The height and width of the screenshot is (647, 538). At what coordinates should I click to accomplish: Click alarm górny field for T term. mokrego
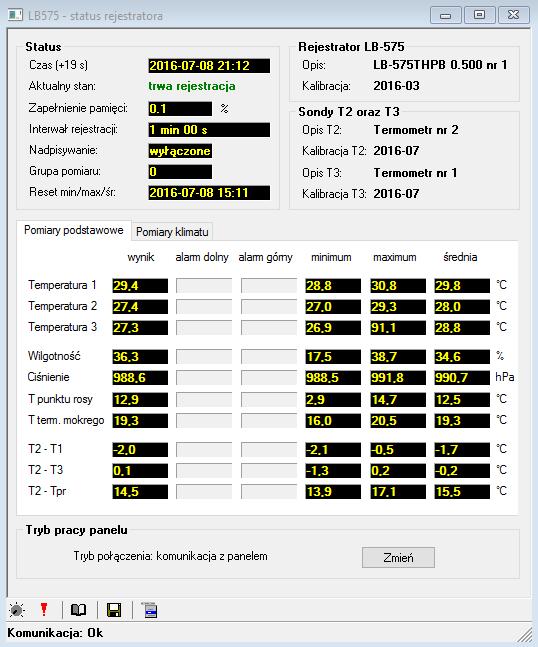click(x=269, y=420)
